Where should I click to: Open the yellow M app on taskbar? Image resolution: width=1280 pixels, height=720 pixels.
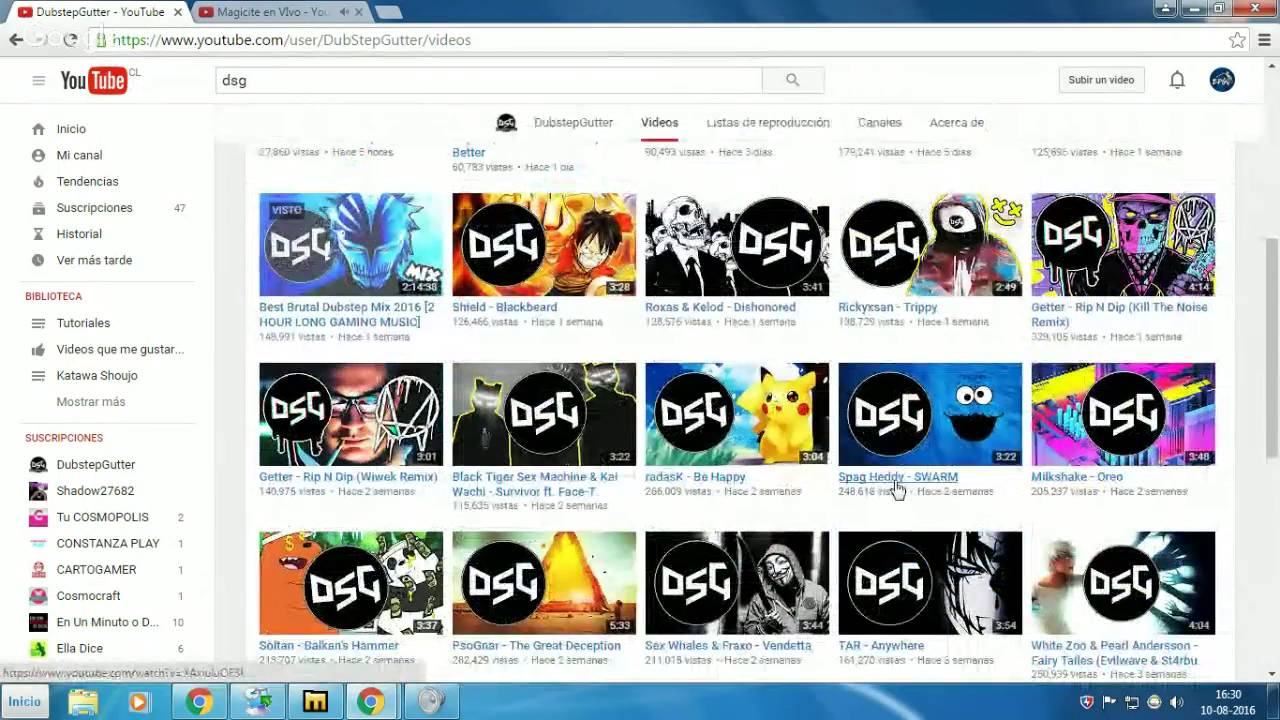point(315,702)
